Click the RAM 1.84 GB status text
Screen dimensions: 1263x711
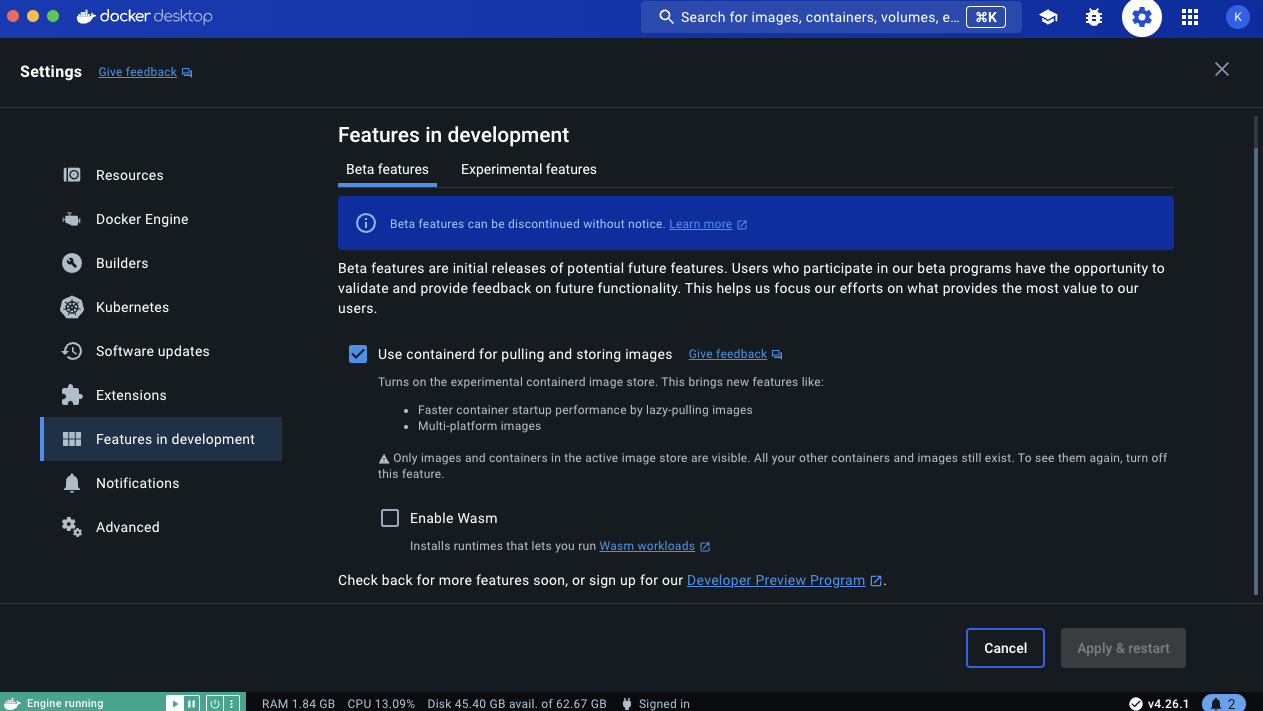click(298, 703)
